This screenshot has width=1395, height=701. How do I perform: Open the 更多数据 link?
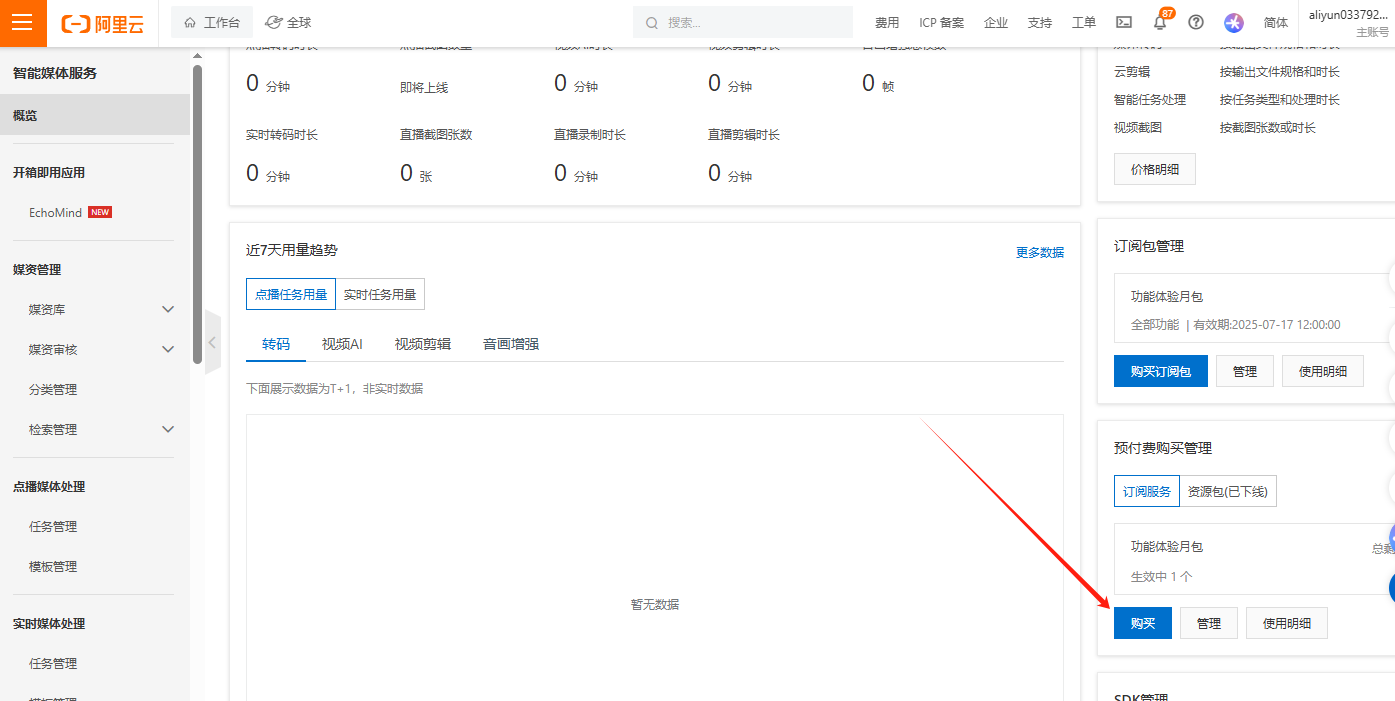[1040, 253]
